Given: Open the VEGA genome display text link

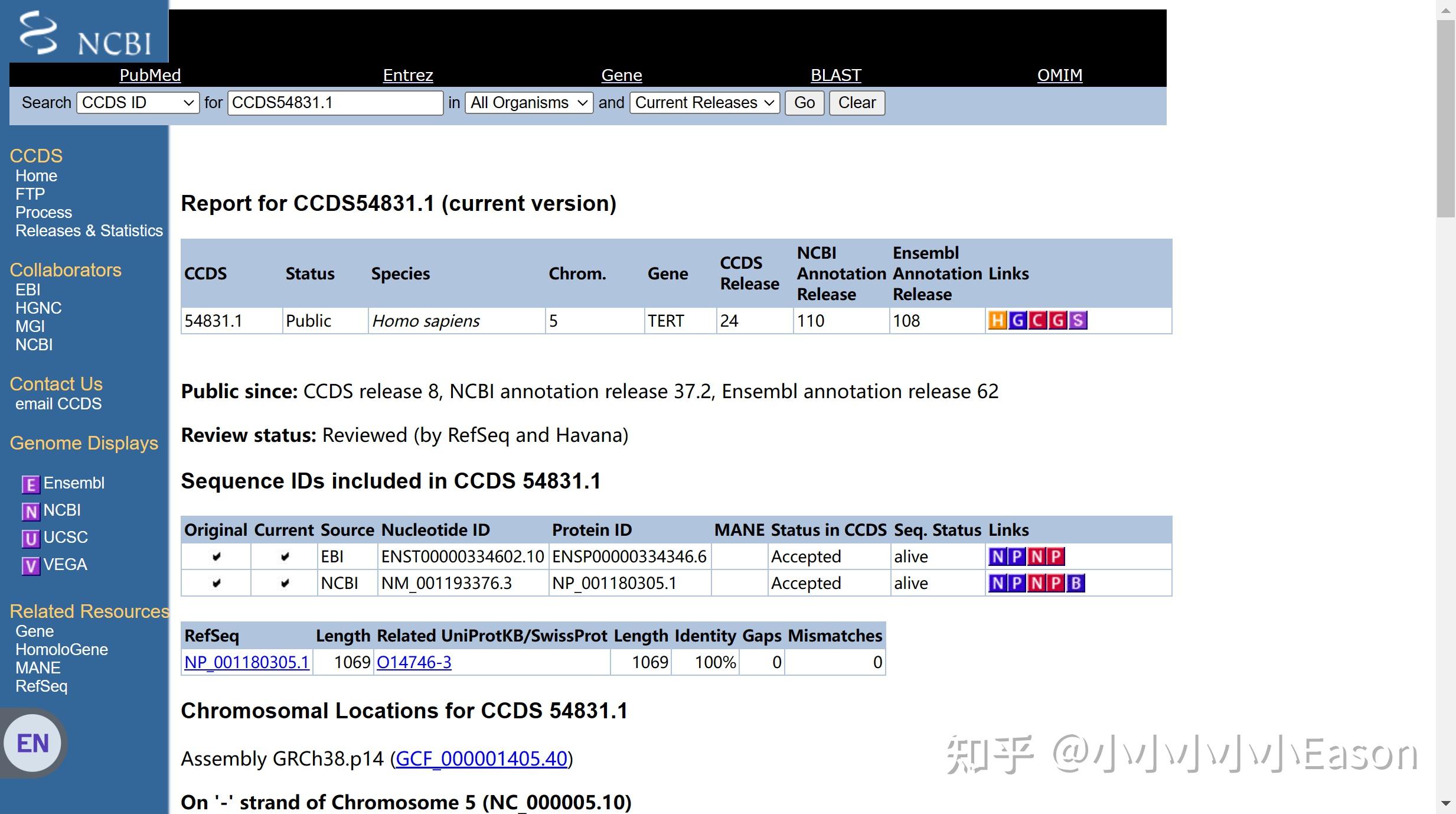Looking at the screenshot, I should point(66,565).
